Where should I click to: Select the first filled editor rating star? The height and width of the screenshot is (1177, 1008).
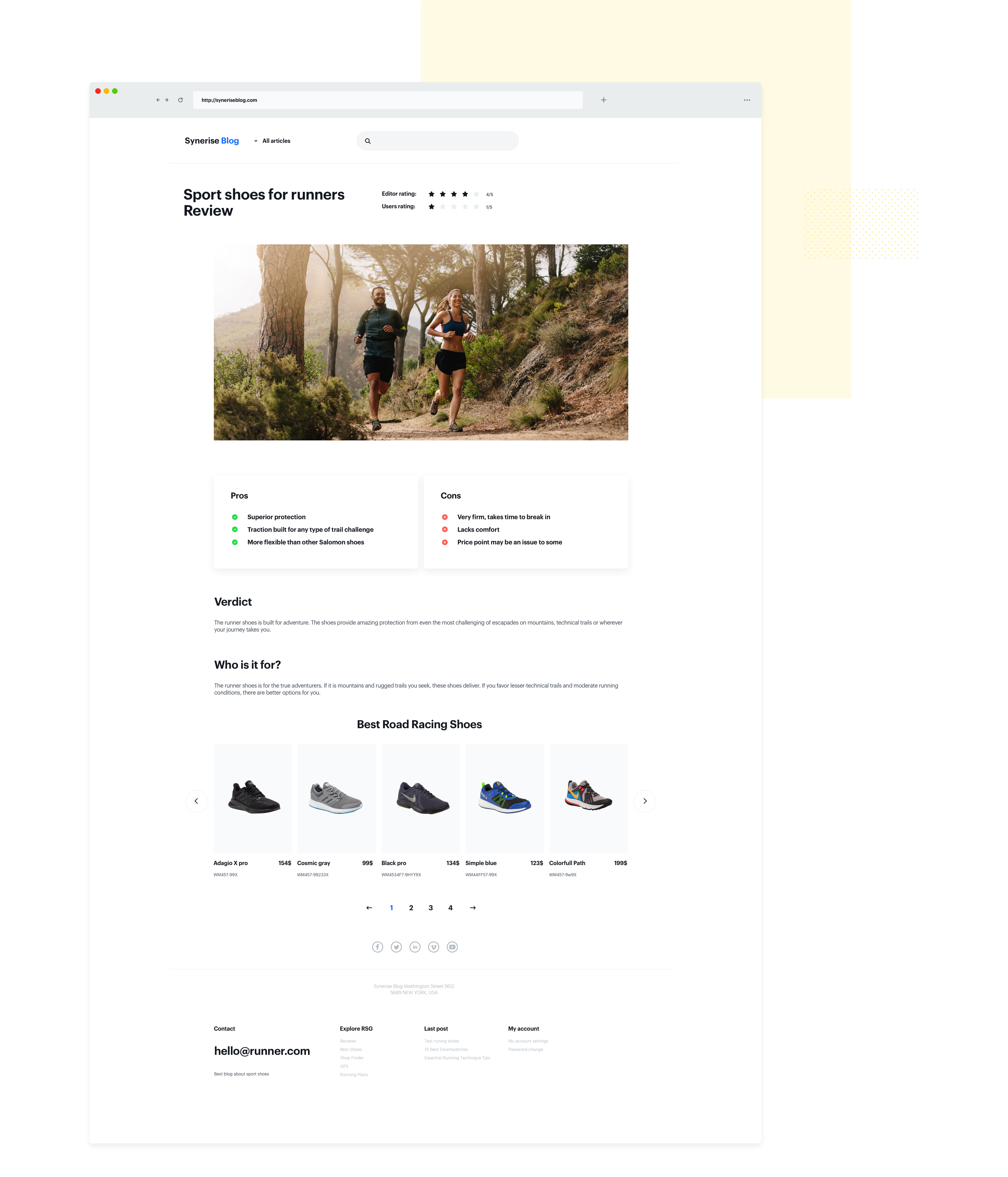pos(432,194)
